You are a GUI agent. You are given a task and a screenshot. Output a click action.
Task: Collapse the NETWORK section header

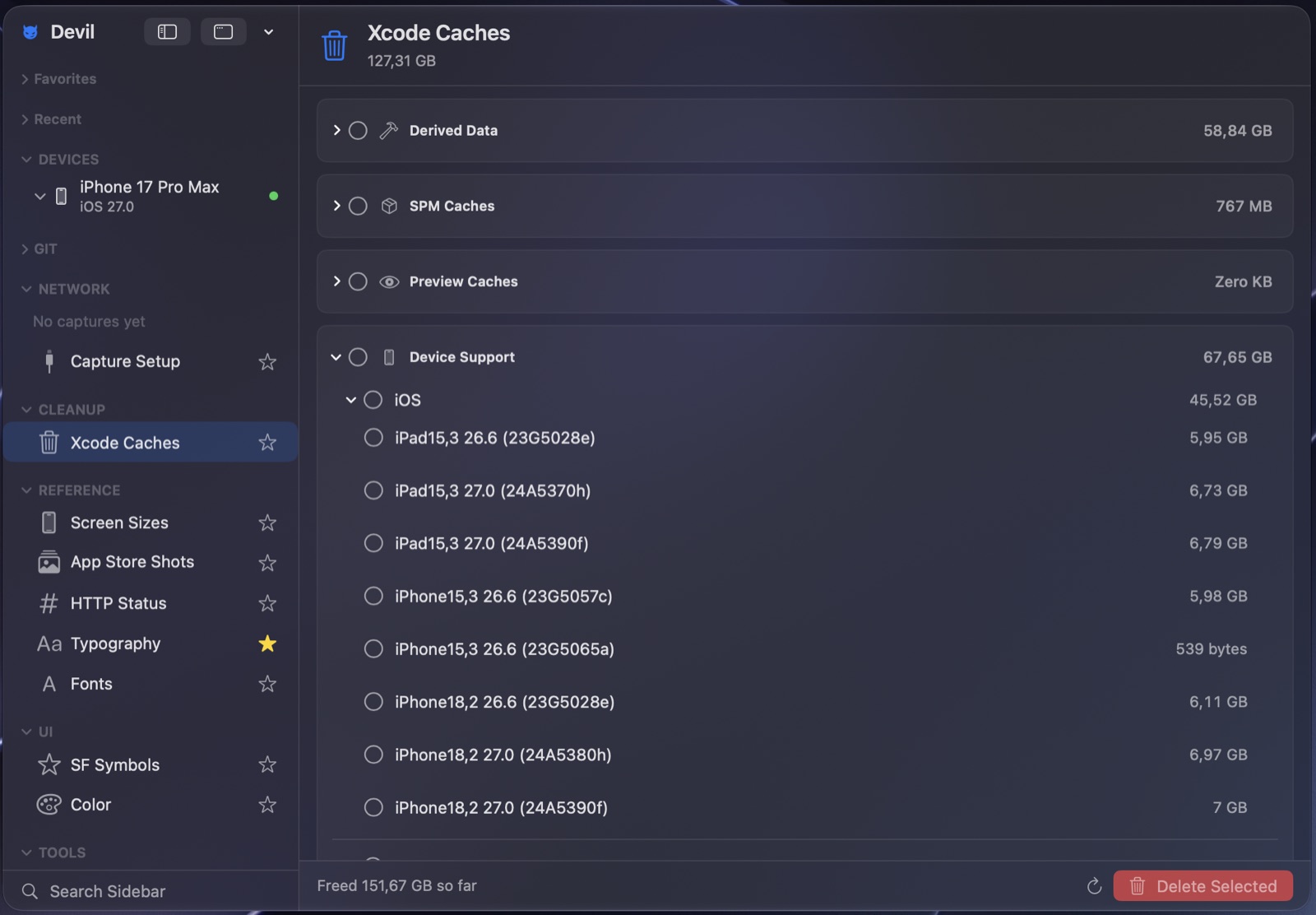coord(65,289)
